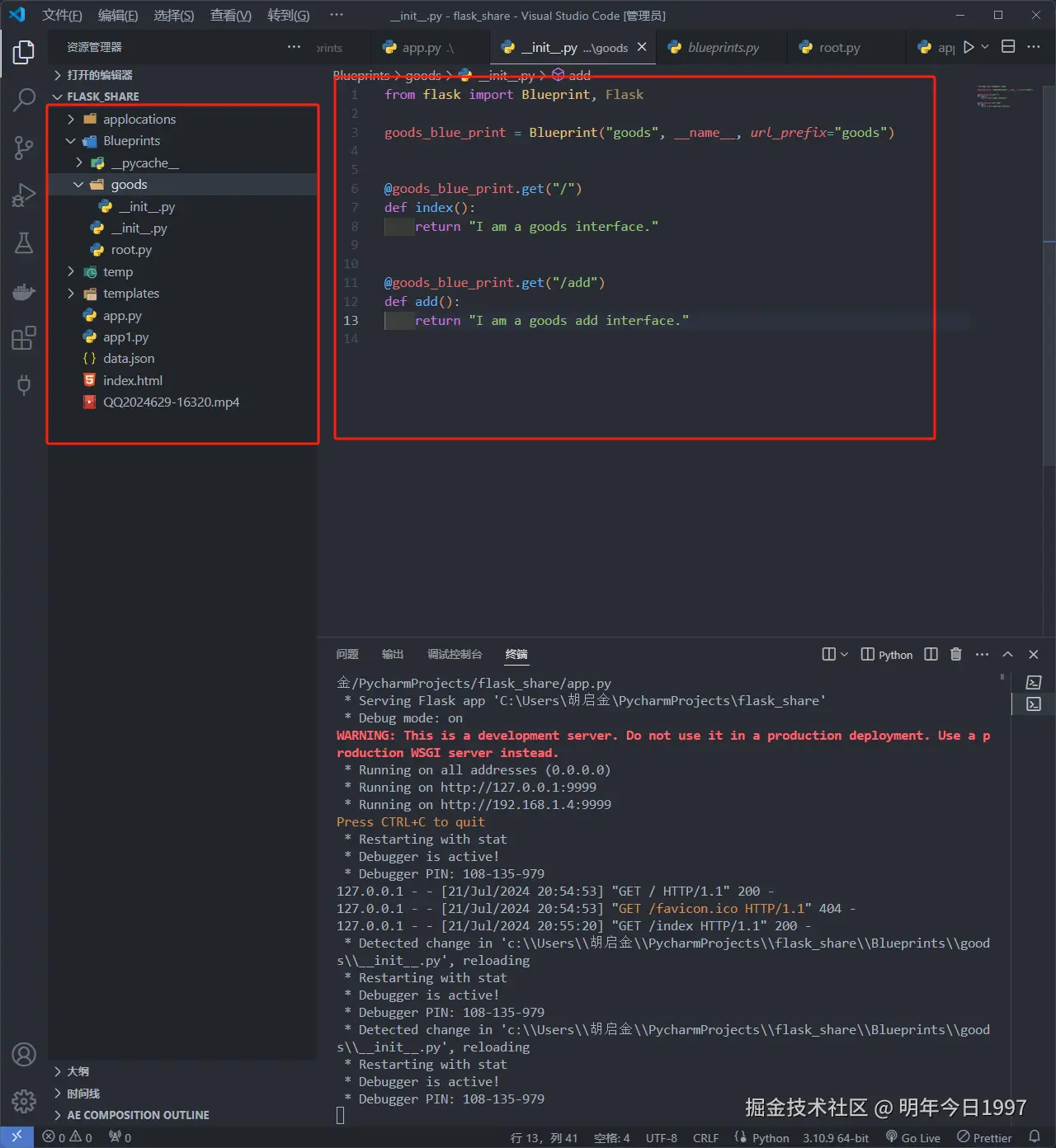
Task: Split the editor layout icon
Action: click(x=1008, y=47)
